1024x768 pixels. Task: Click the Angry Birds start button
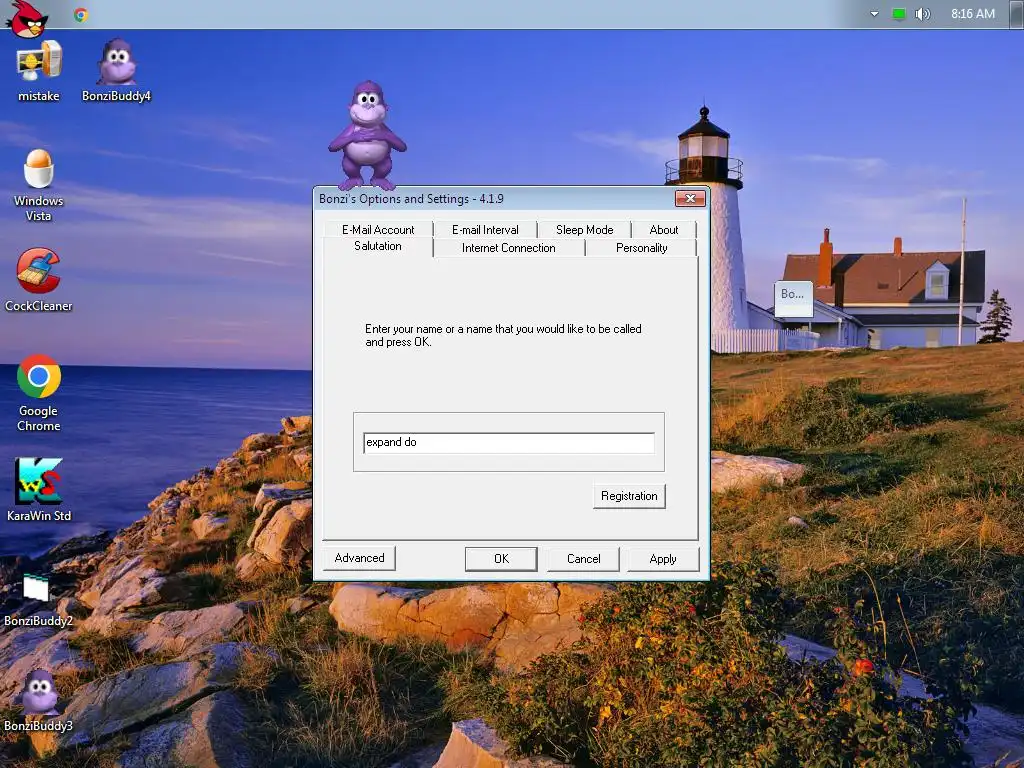coord(26,18)
